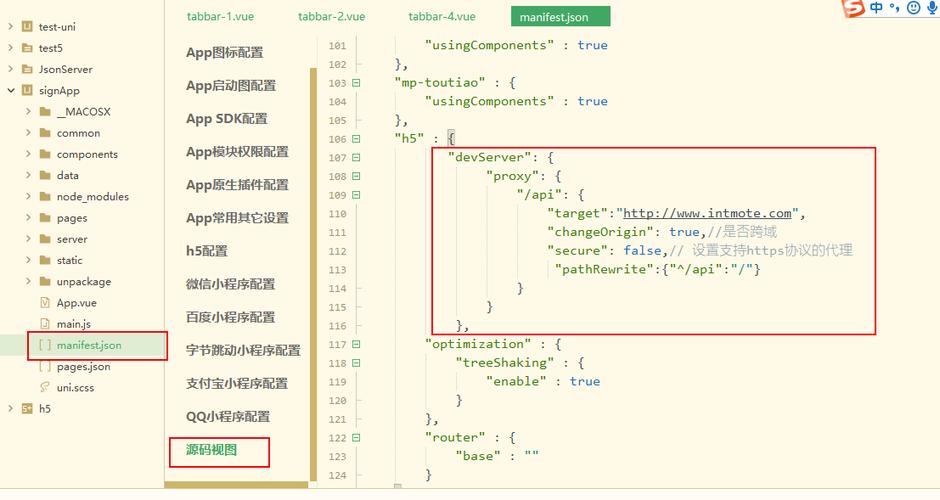Image resolution: width=940 pixels, height=500 pixels.
Task: Click the test5 folder icon
Action: [27, 48]
